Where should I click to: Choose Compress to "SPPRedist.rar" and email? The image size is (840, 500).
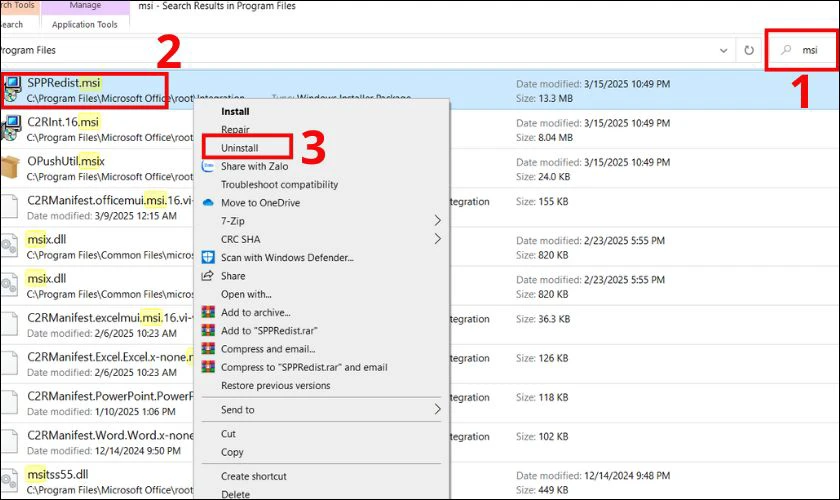pos(304,367)
